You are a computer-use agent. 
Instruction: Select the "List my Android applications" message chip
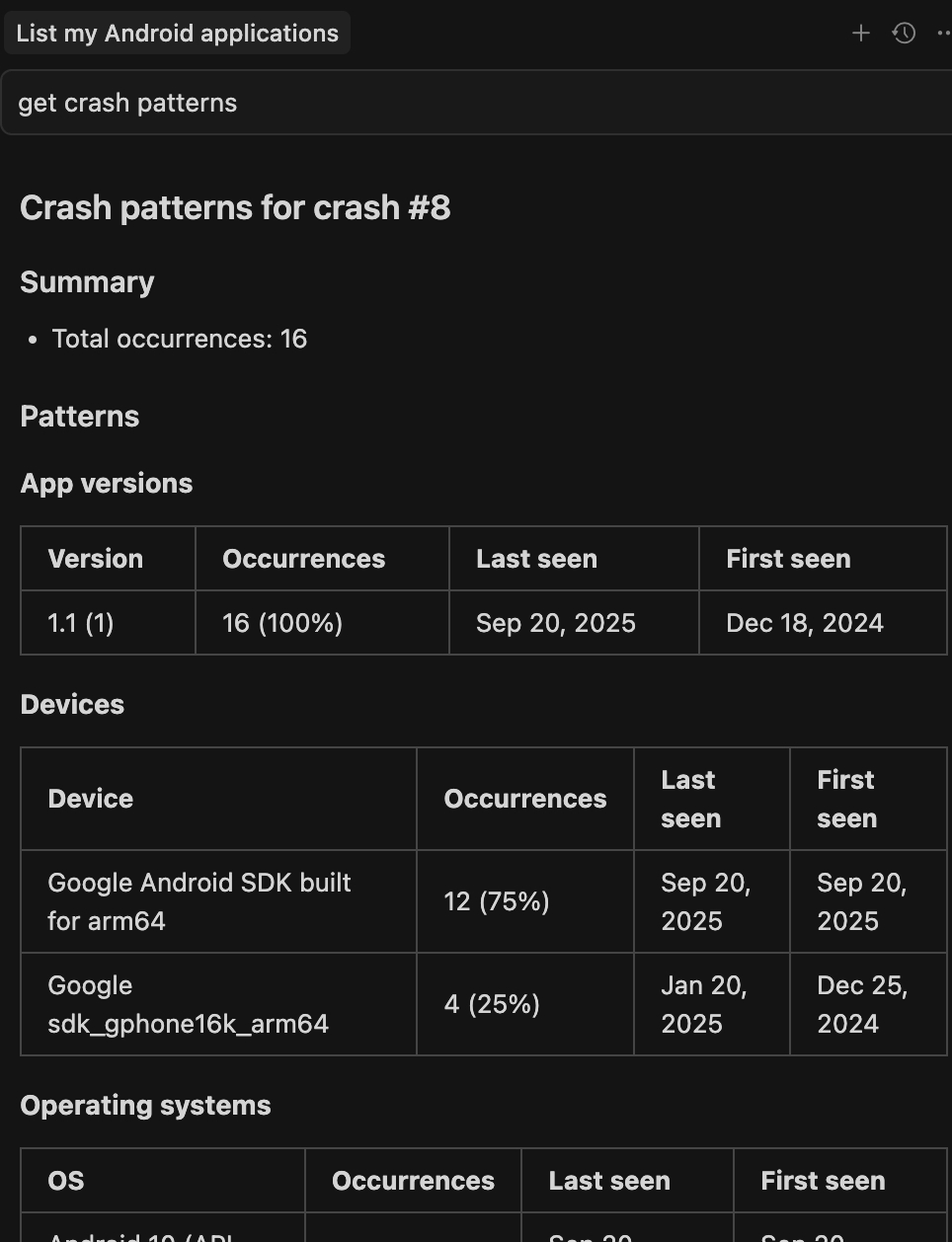[177, 33]
